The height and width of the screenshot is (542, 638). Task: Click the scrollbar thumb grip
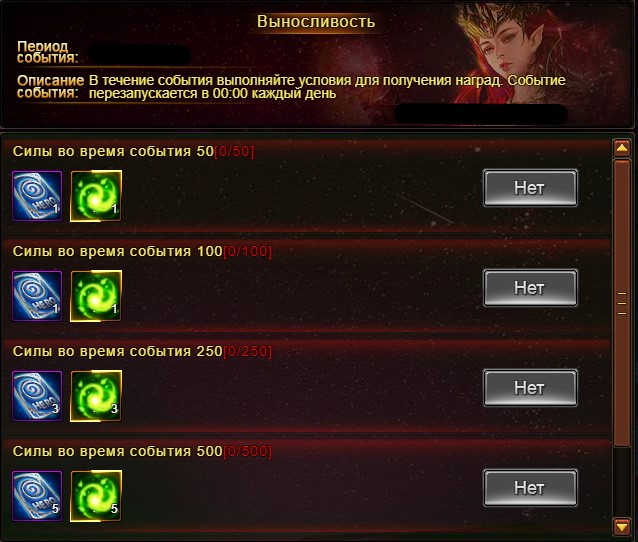point(622,304)
